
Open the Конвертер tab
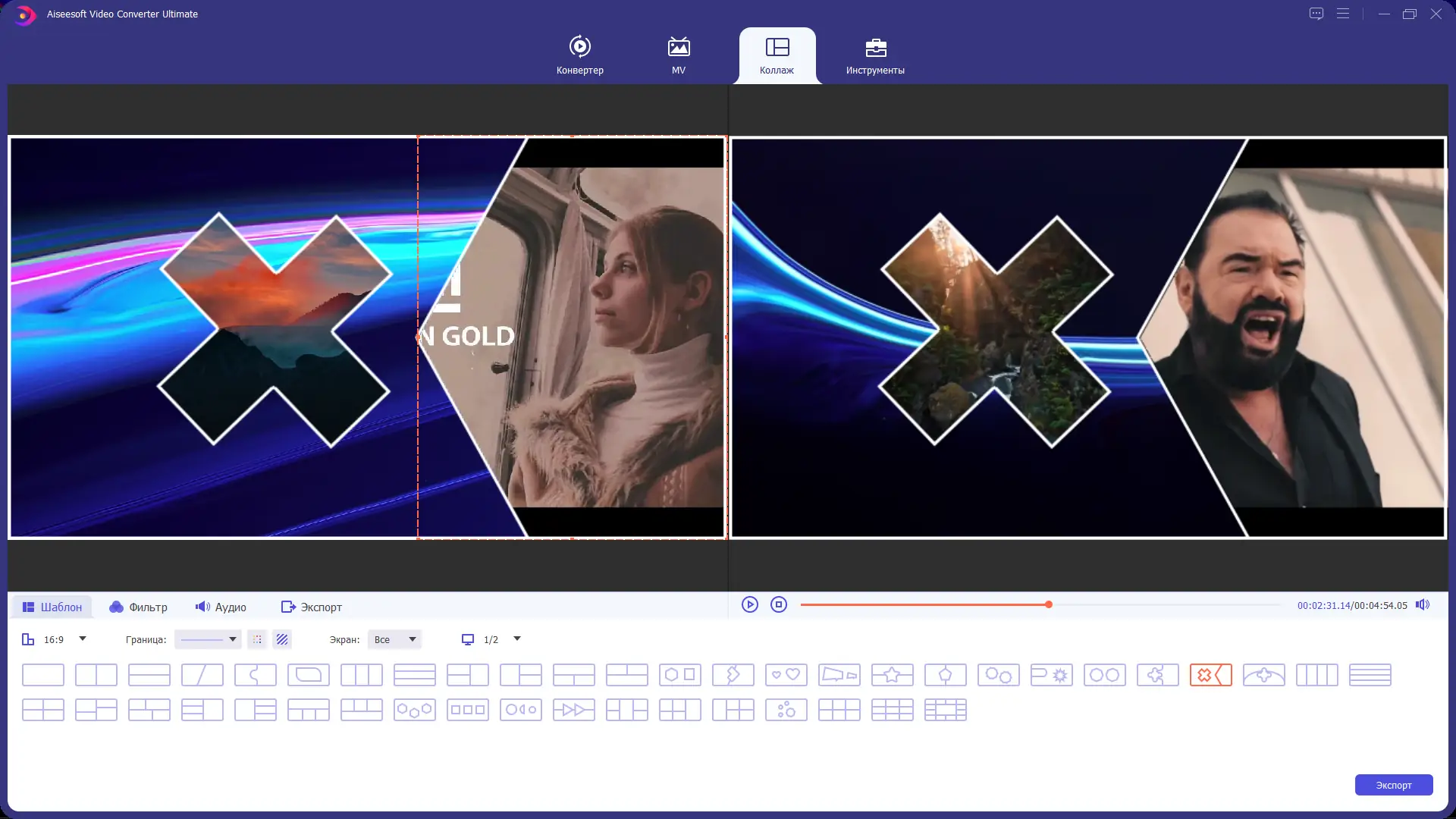click(579, 55)
